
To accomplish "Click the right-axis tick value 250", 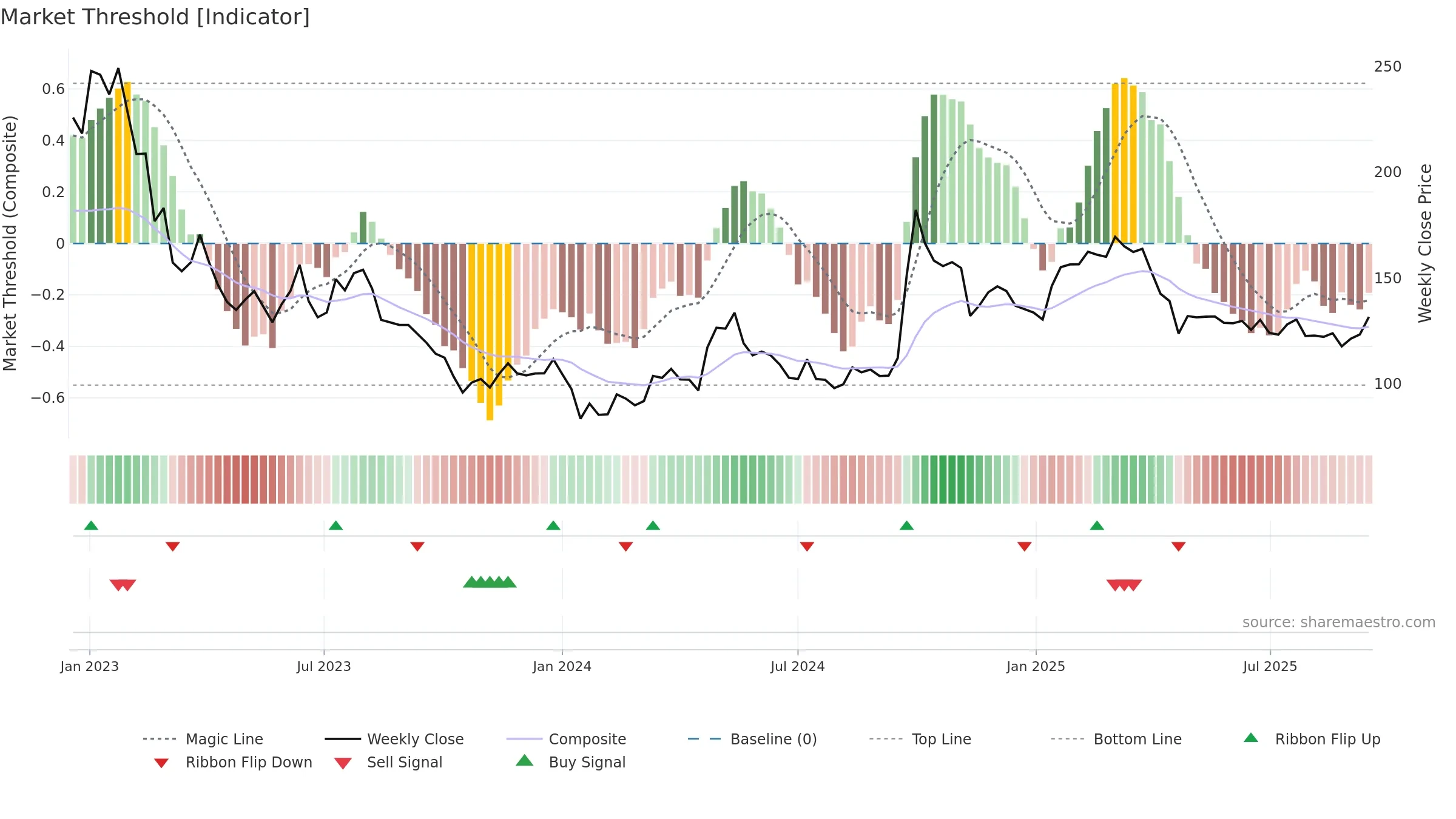I will point(1388,67).
